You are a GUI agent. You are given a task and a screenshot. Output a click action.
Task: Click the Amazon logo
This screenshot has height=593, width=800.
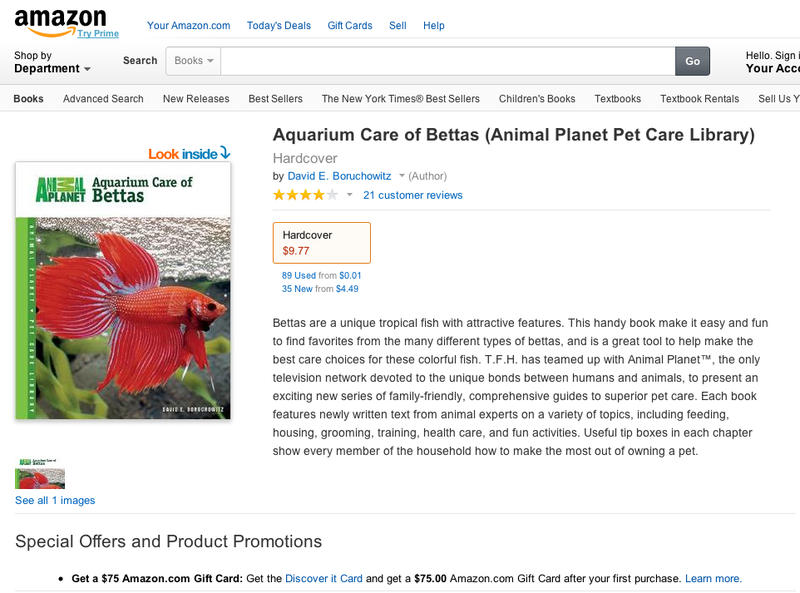(59, 20)
